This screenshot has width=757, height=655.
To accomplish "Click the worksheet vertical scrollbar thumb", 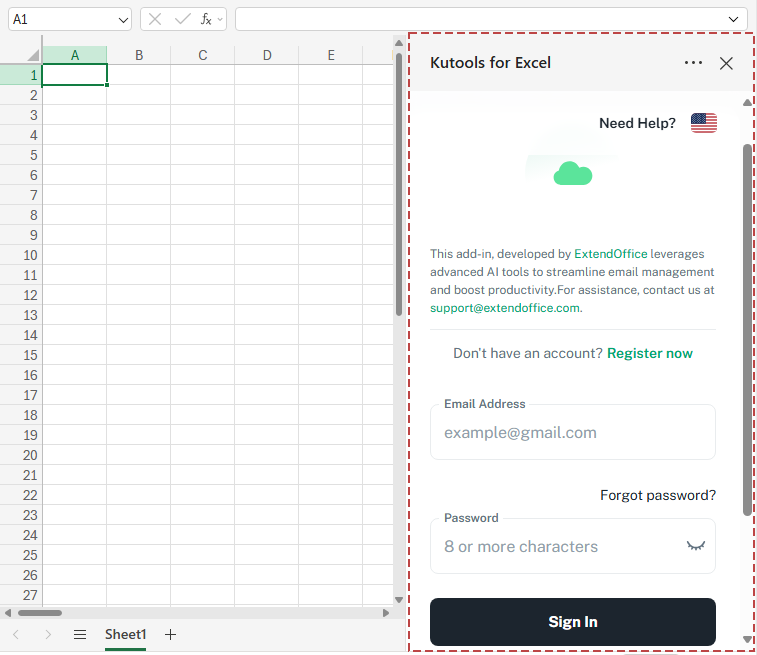I will tap(399, 184).
